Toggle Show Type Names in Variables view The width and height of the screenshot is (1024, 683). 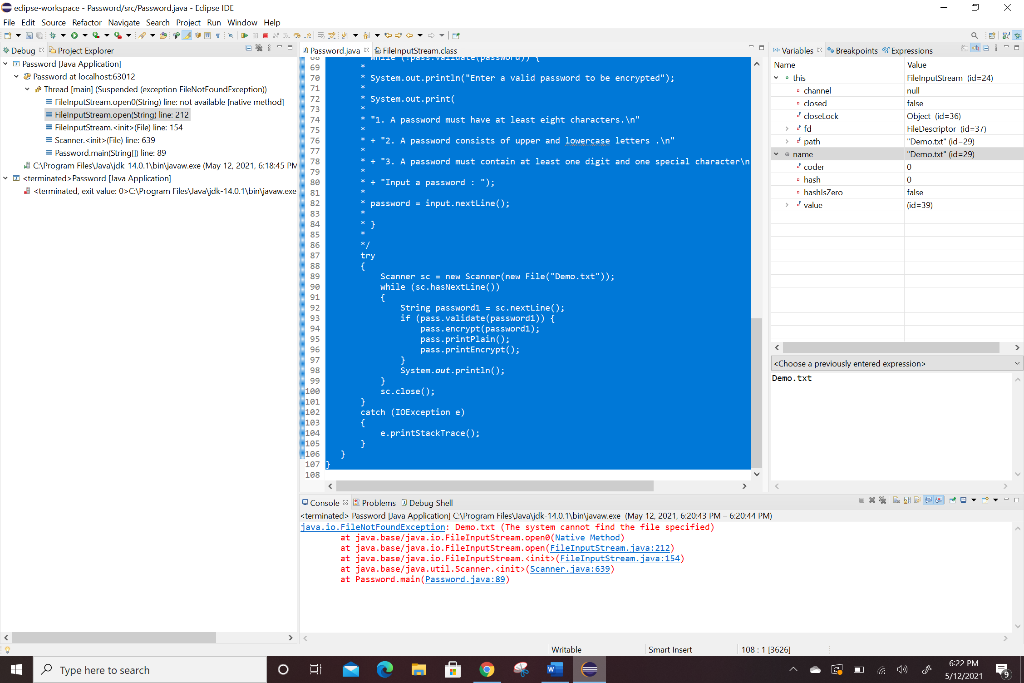point(965,48)
